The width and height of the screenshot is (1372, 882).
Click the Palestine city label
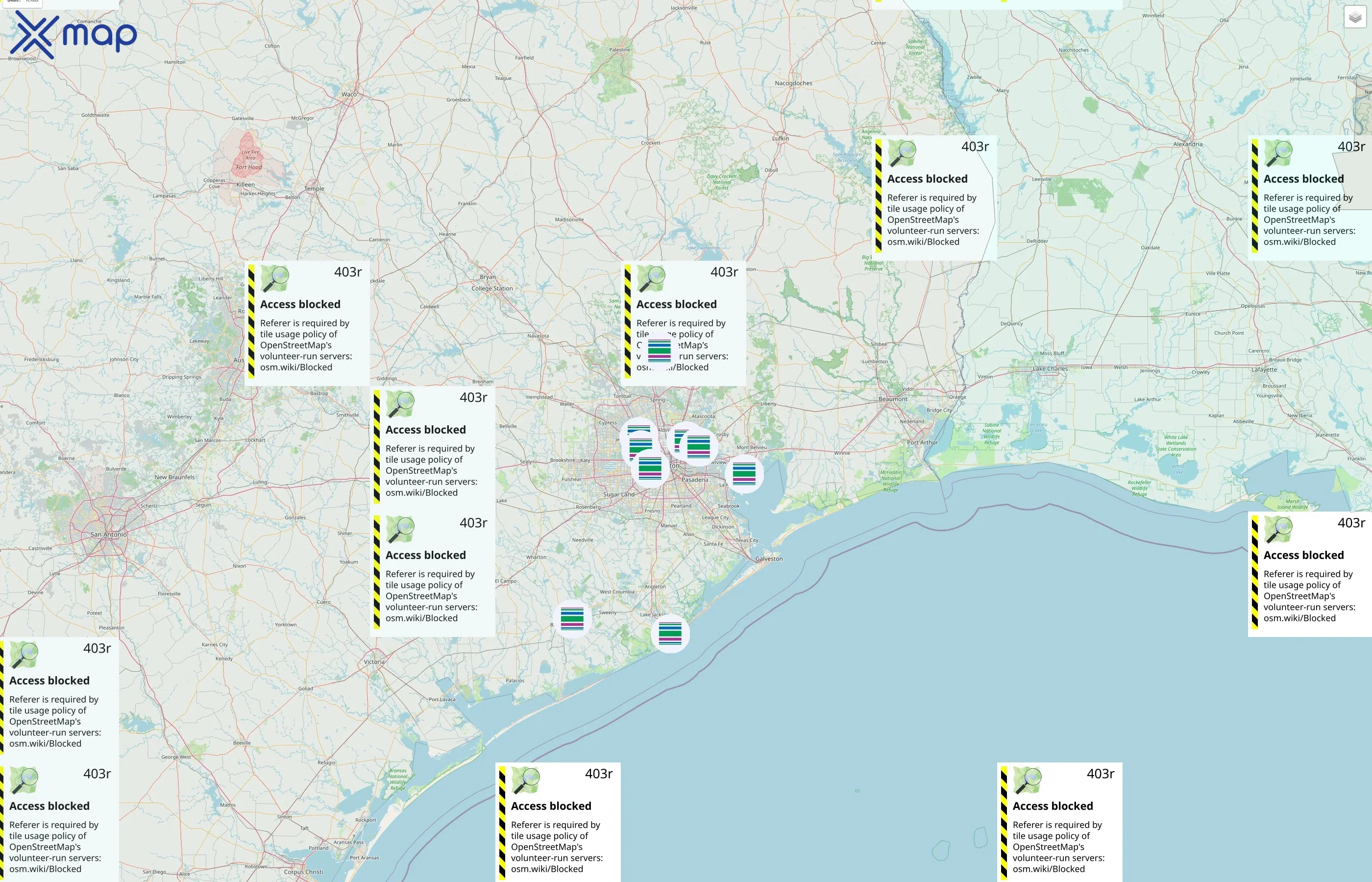[x=619, y=50]
